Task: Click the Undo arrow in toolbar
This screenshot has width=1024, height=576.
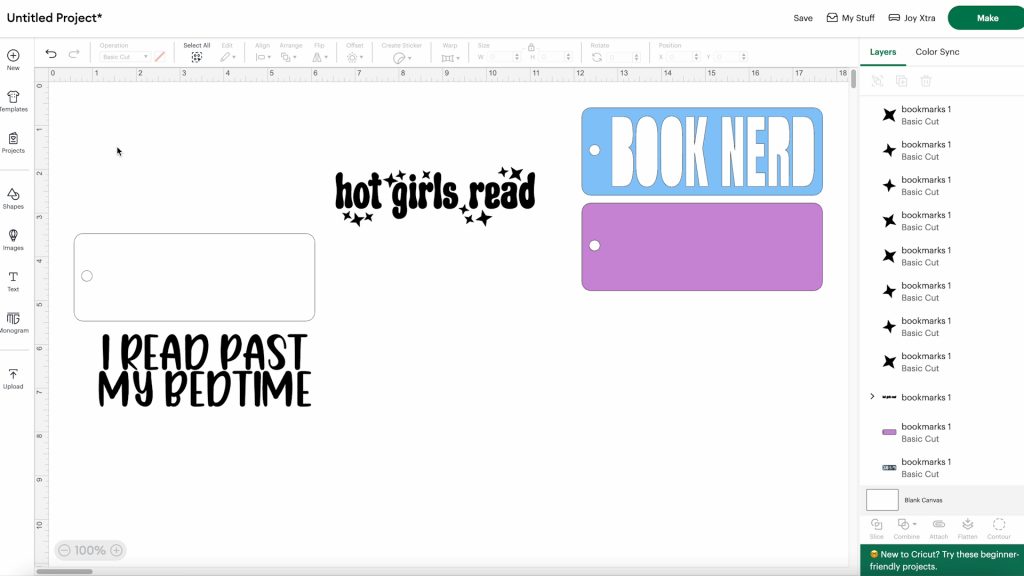Action: (x=50, y=53)
